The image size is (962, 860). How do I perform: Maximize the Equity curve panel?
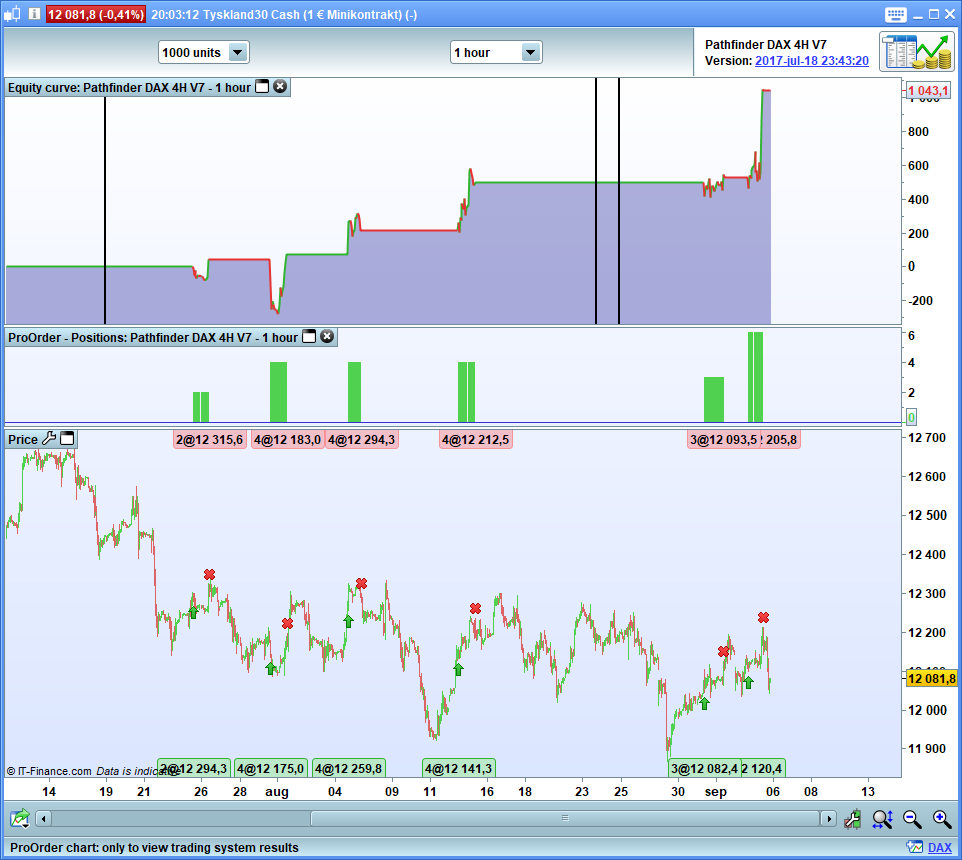click(262, 86)
